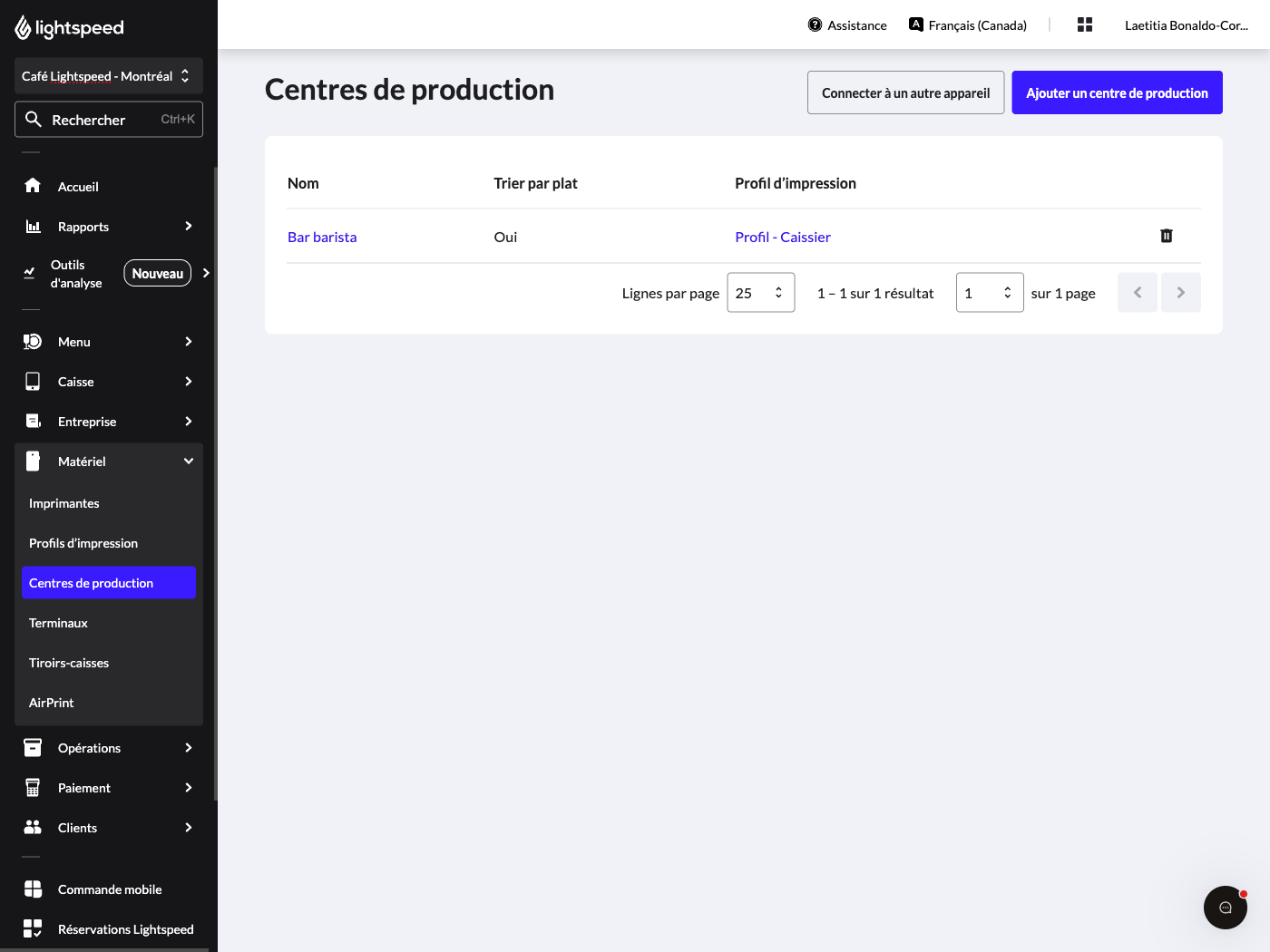Click the Profil d'impression column header

point(796,183)
